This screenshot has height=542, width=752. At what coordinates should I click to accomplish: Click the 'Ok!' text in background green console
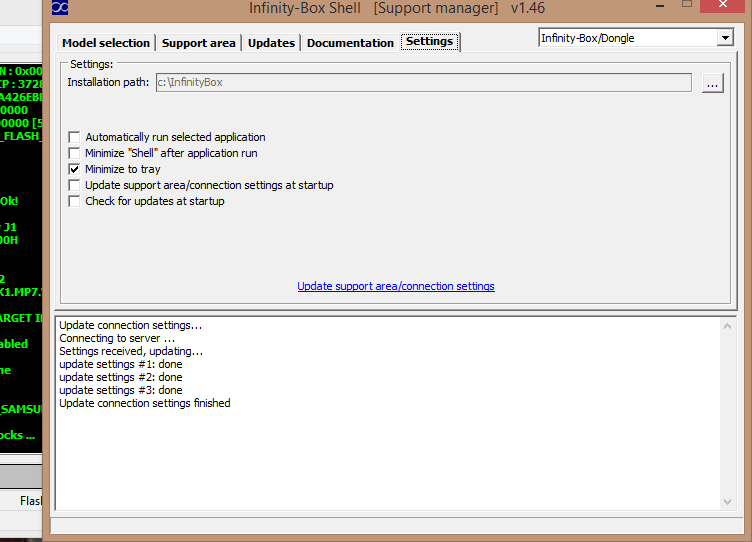pyautogui.click(x=9, y=201)
